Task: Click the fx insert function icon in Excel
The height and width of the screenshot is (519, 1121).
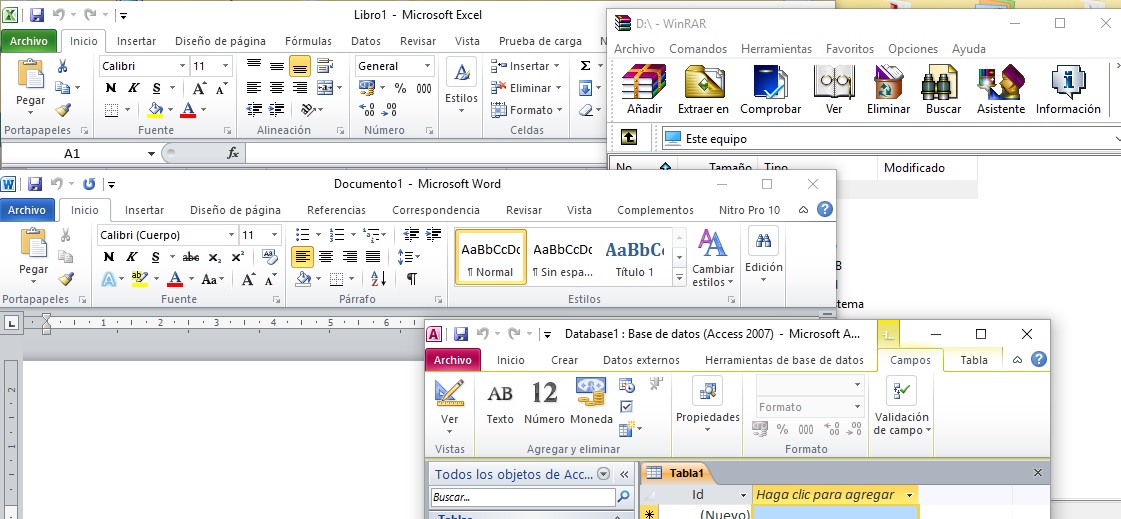Action: point(233,153)
